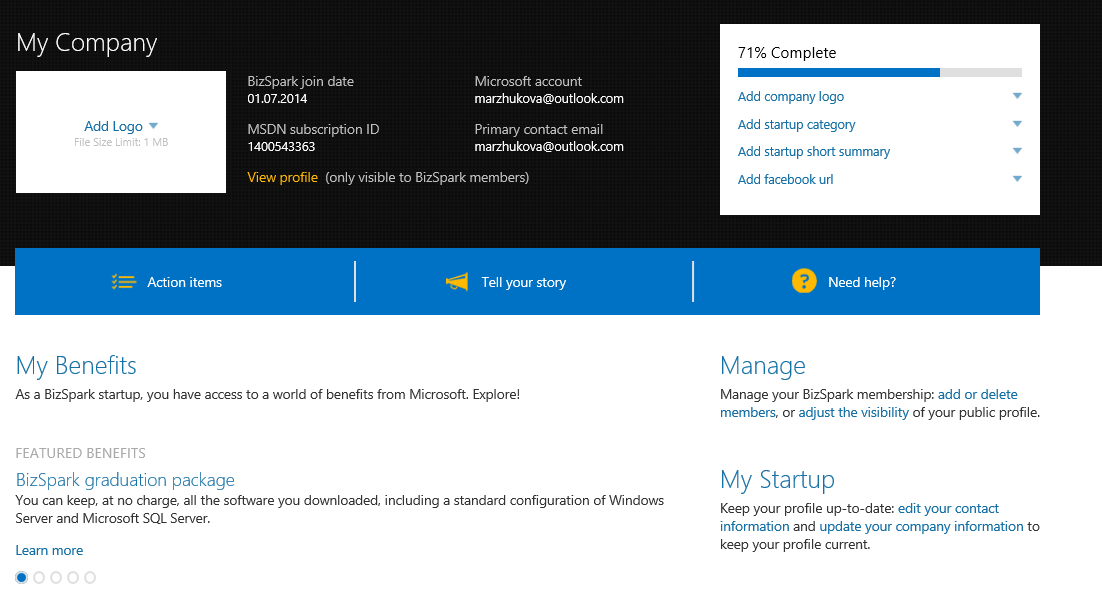Click the Manage heading
This screenshot has width=1102, height=602.
click(763, 365)
